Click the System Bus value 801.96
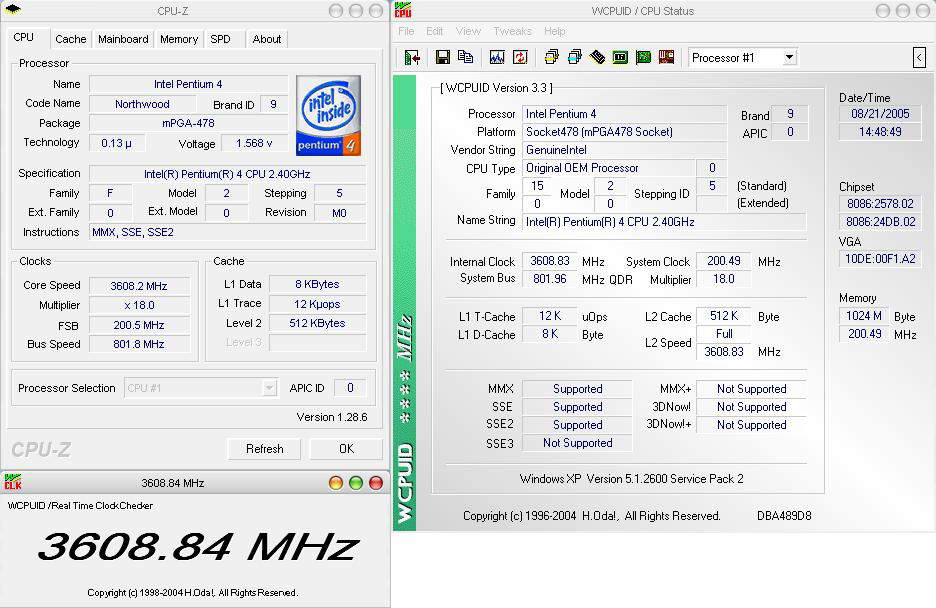 550,279
